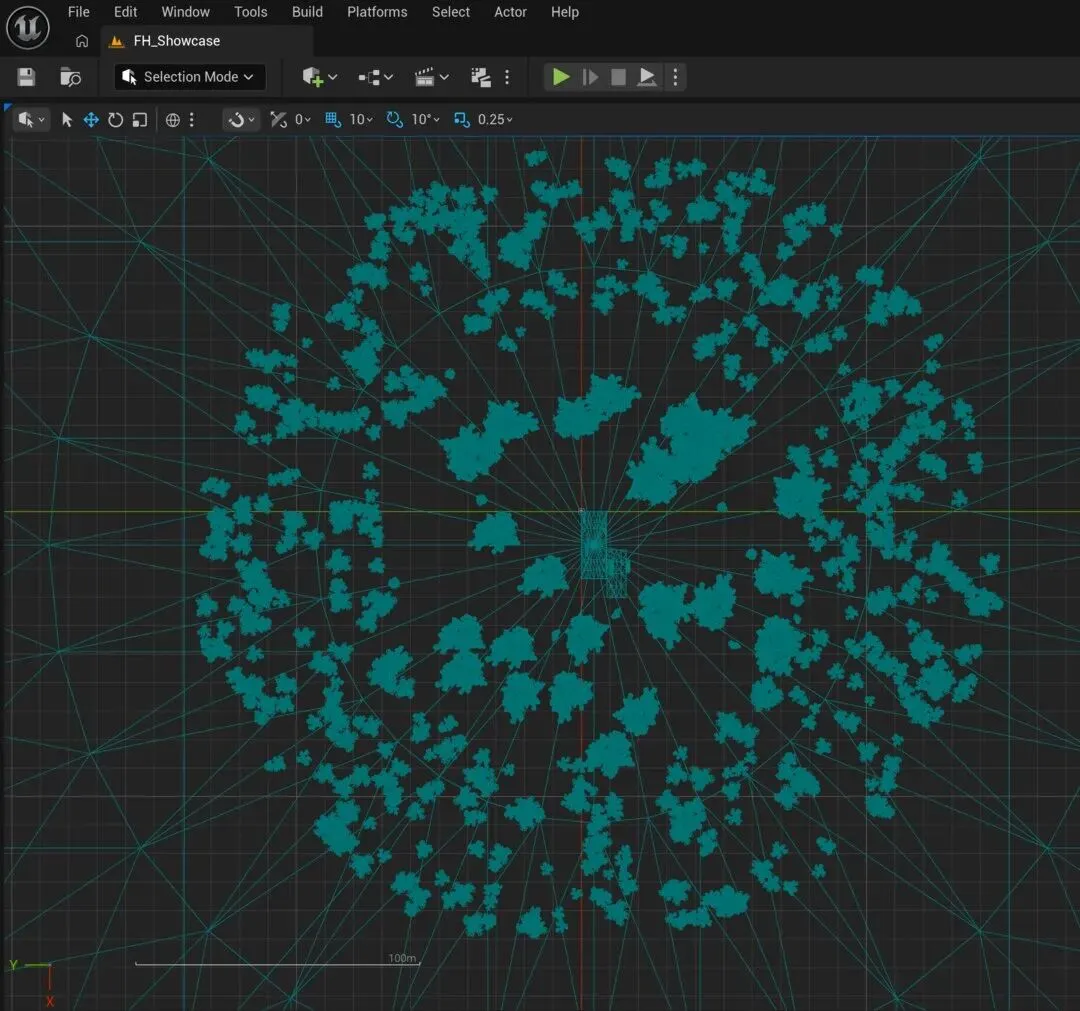
Task: Save the current level with floppy icon
Action: coord(26,77)
